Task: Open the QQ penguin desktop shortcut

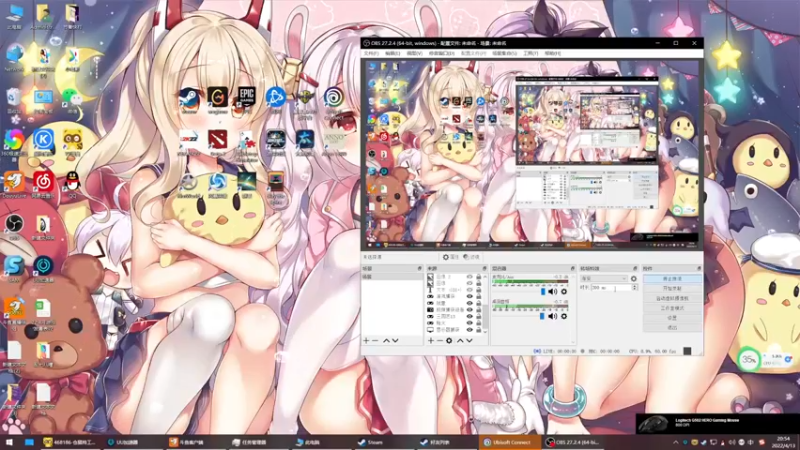Action: click(x=72, y=185)
